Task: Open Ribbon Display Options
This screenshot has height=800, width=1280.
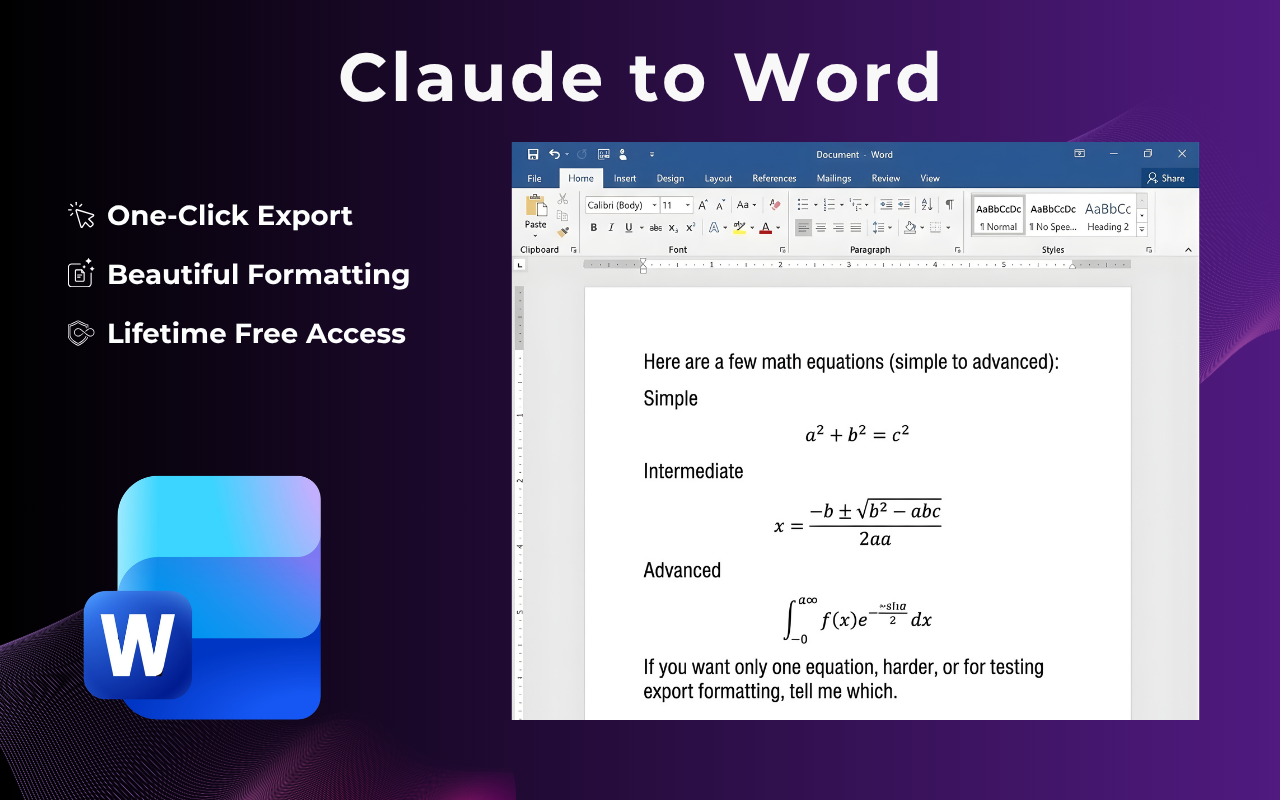Action: click(1080, 154)
